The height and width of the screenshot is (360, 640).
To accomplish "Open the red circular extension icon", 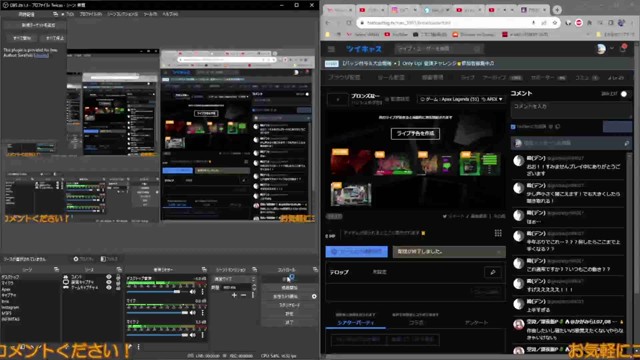I will [x=579, y=23].
